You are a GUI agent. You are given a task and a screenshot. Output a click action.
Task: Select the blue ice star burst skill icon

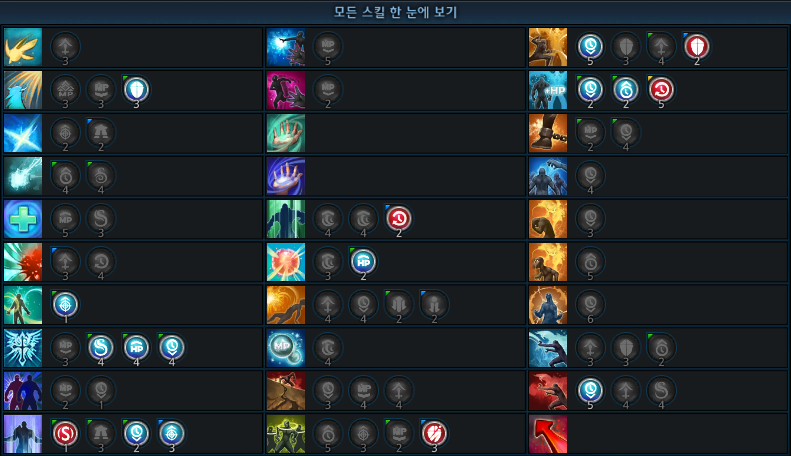click(23, 133)
